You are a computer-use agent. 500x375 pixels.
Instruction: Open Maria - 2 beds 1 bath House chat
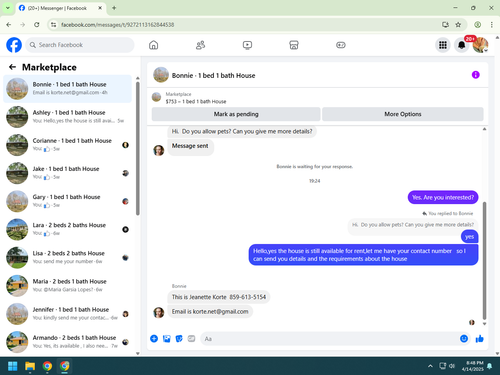[x=67, y=286]
